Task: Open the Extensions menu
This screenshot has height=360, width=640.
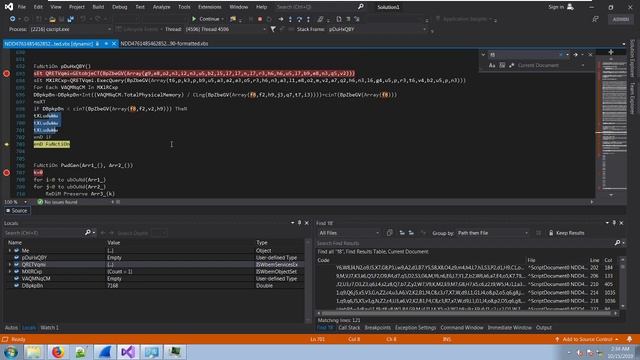Action: [209, 7]
